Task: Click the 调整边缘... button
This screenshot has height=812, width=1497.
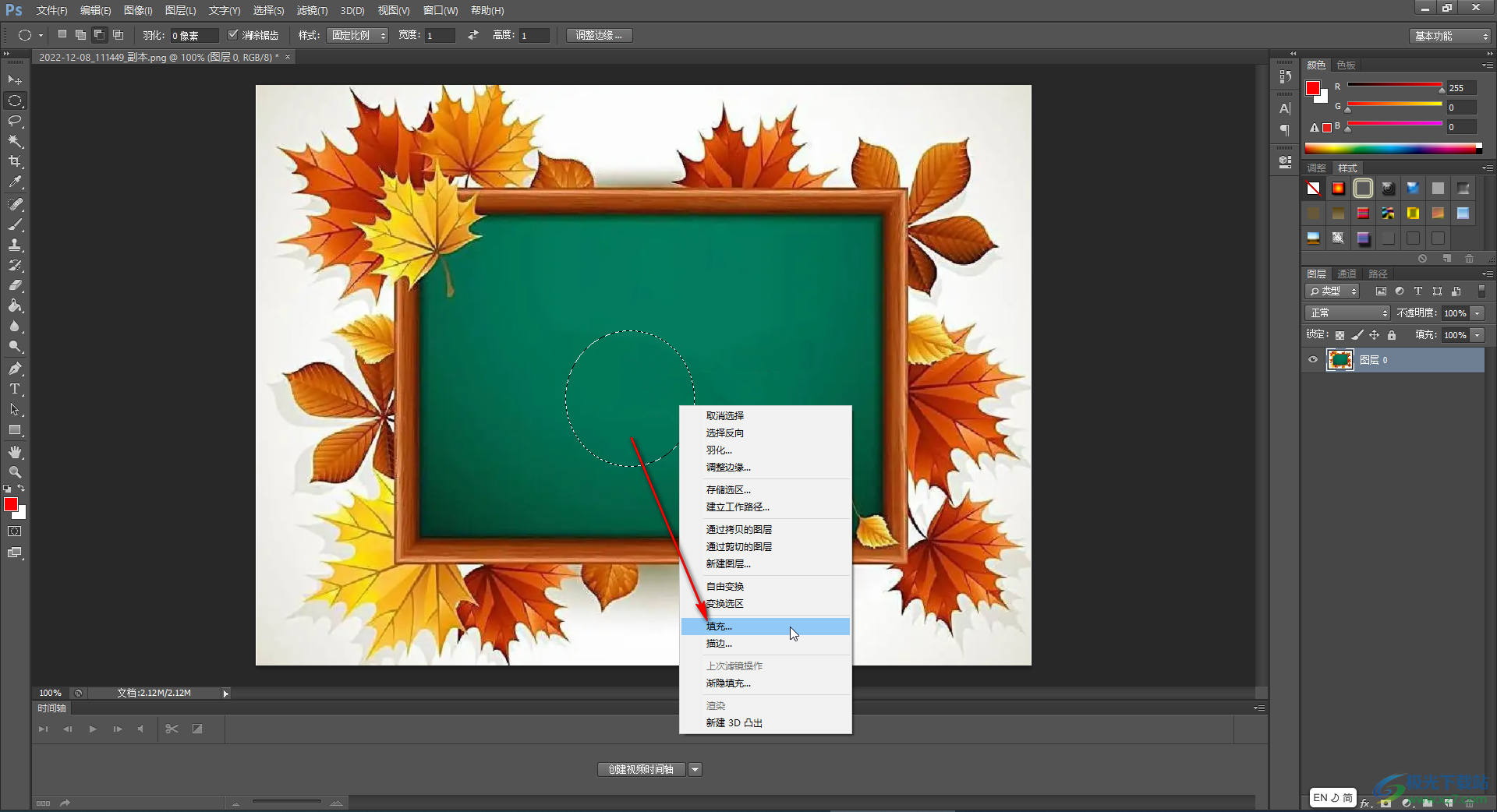Action: (598, 35)
